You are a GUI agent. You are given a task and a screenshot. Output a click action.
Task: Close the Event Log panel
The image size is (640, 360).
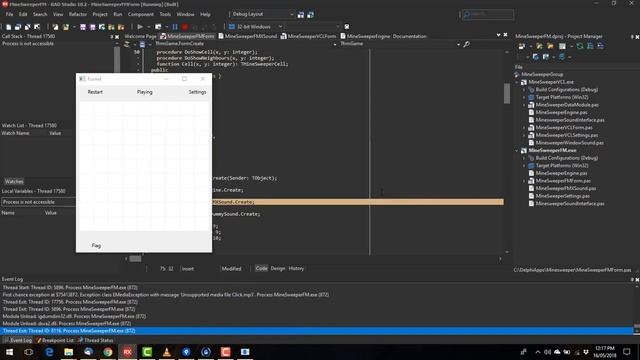[x=637, y=280]
